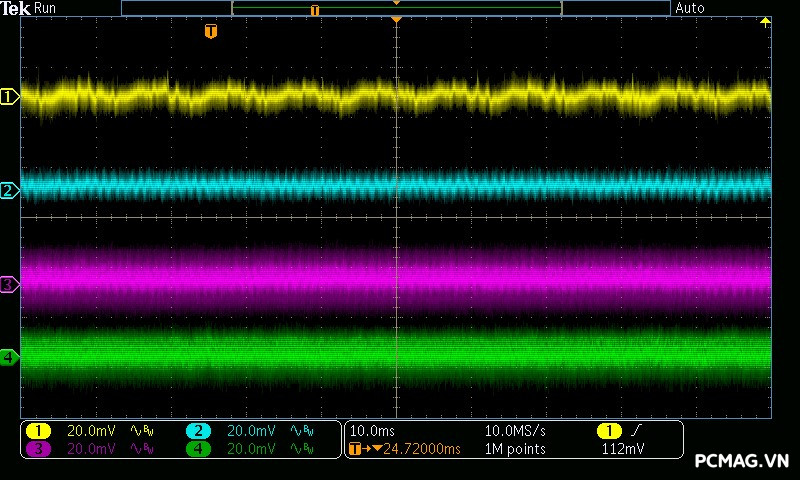800x480 pixels.
Task: Click the channel 4 green ground marker
Action: [9, 357]
